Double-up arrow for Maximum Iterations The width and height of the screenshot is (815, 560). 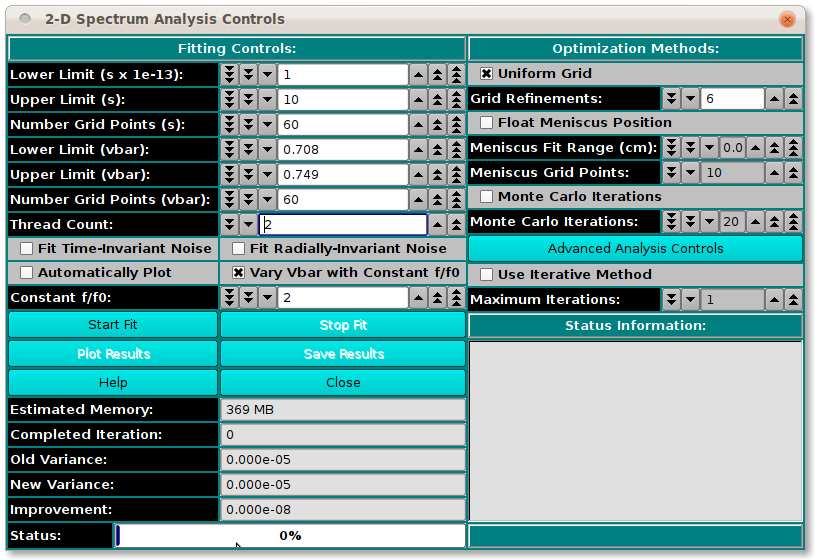[x=793, y=300]
